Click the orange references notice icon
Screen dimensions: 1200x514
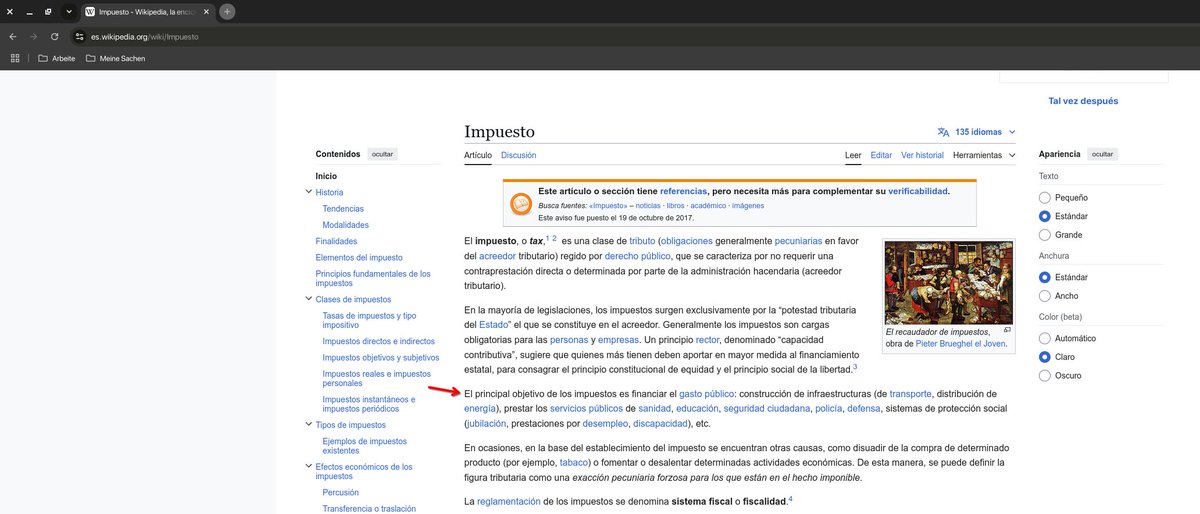point(521,204)
